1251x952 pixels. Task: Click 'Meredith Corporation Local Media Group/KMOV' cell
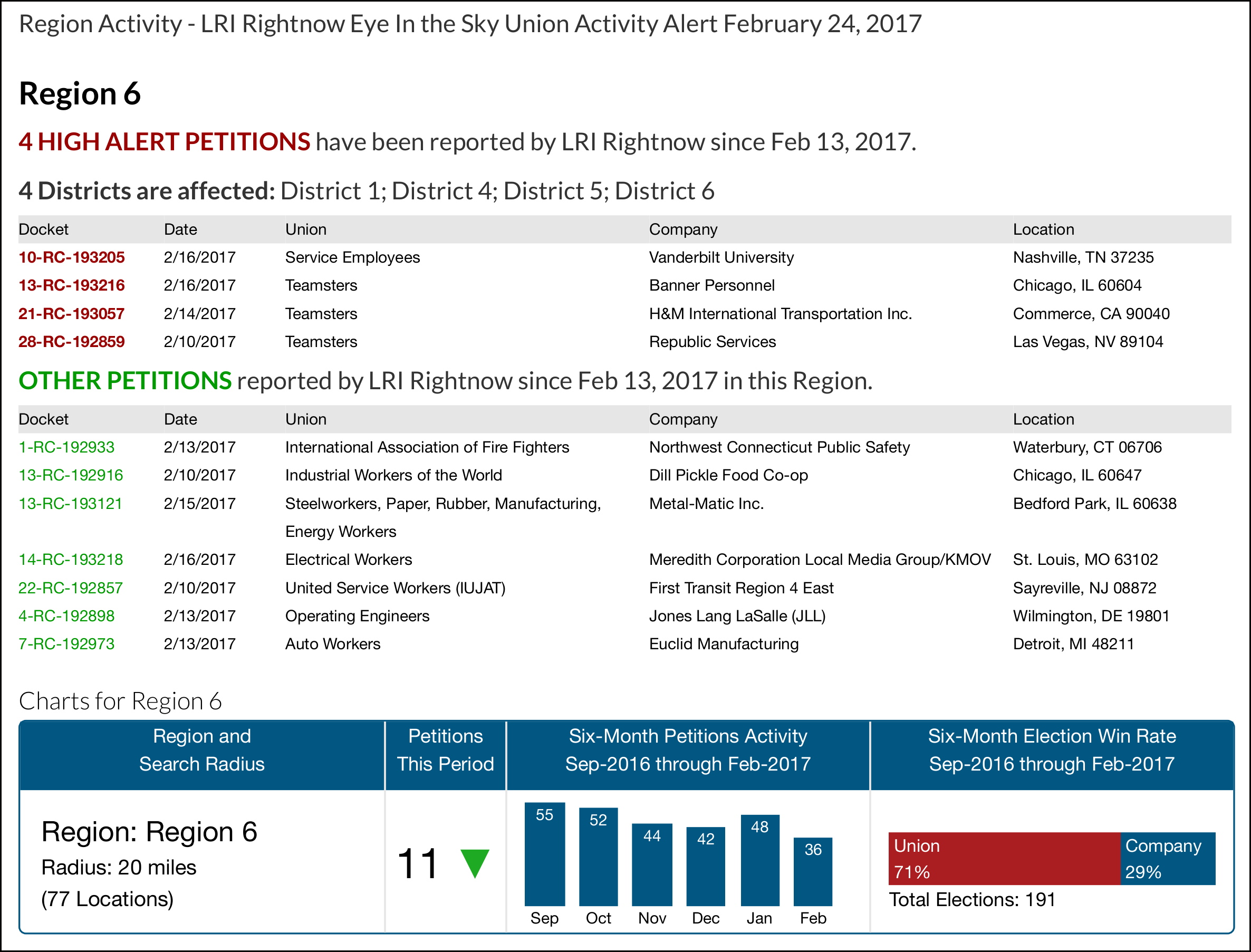coord(820,559)
